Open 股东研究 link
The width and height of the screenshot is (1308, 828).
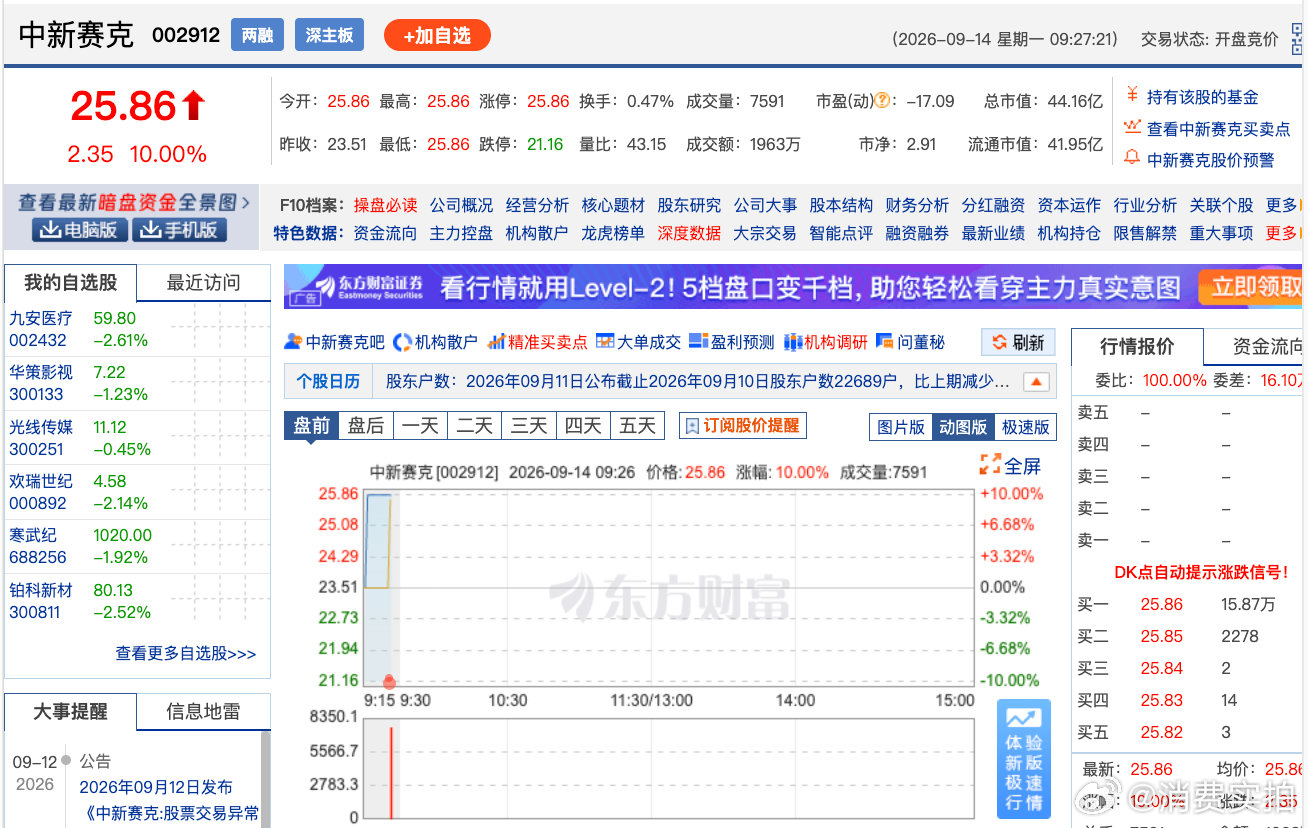pos(689,205)
